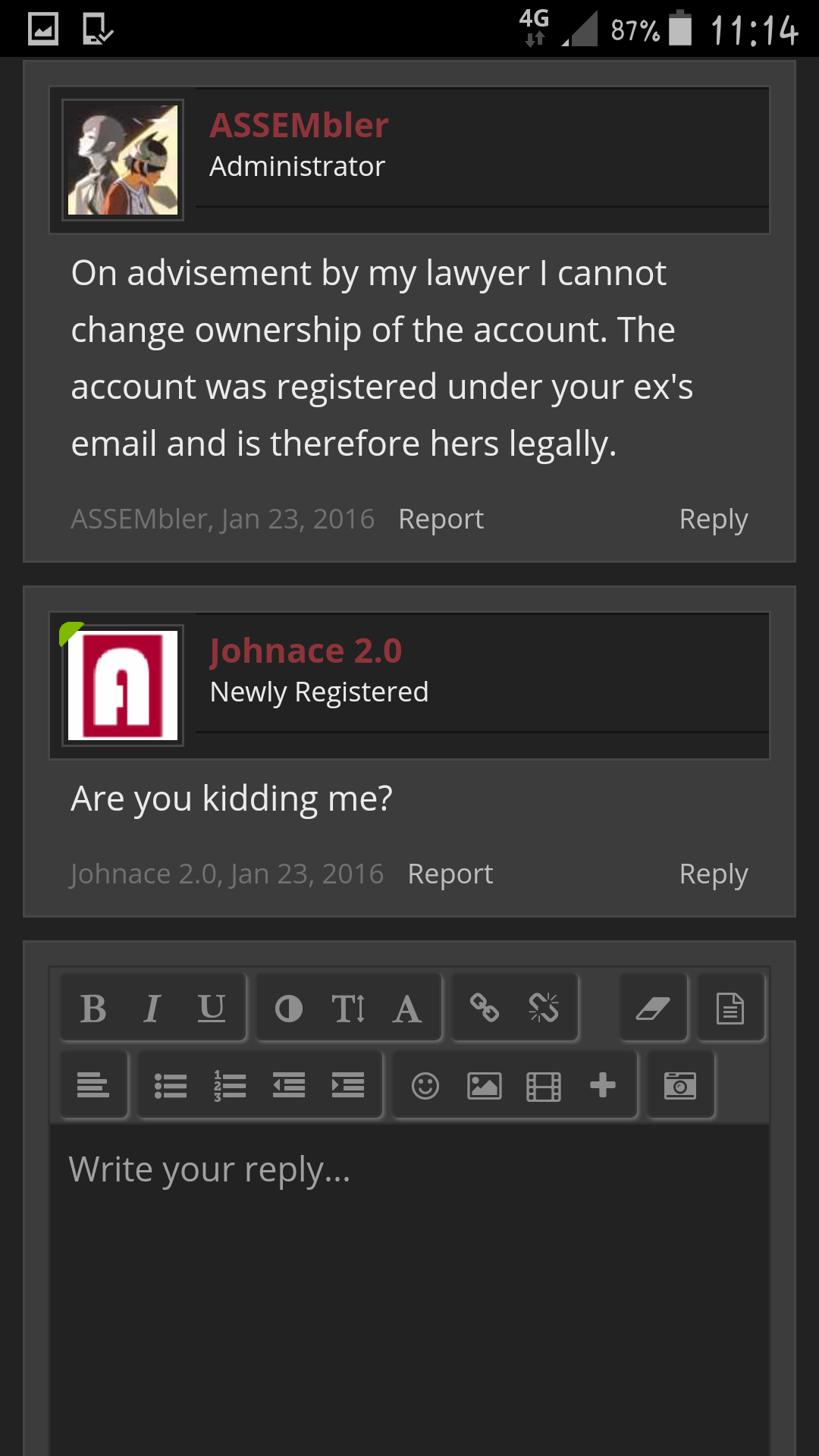
Task: Toggle underline formatting
Action: tap(212, 1009)
